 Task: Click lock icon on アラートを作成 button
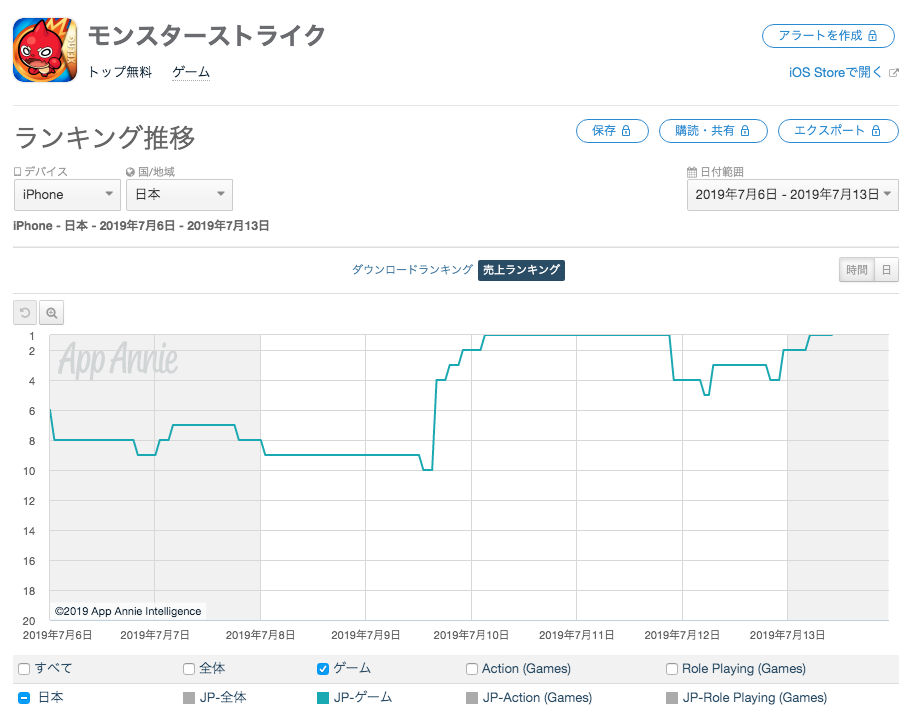coord(872,36)
